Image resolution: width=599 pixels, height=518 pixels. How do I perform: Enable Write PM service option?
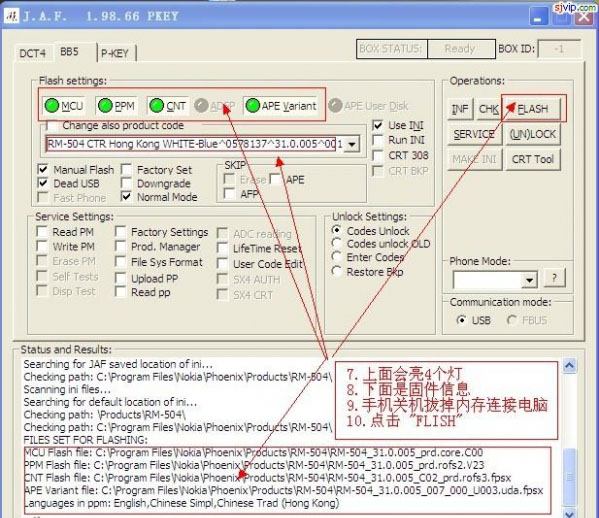[x=42, y=246]
